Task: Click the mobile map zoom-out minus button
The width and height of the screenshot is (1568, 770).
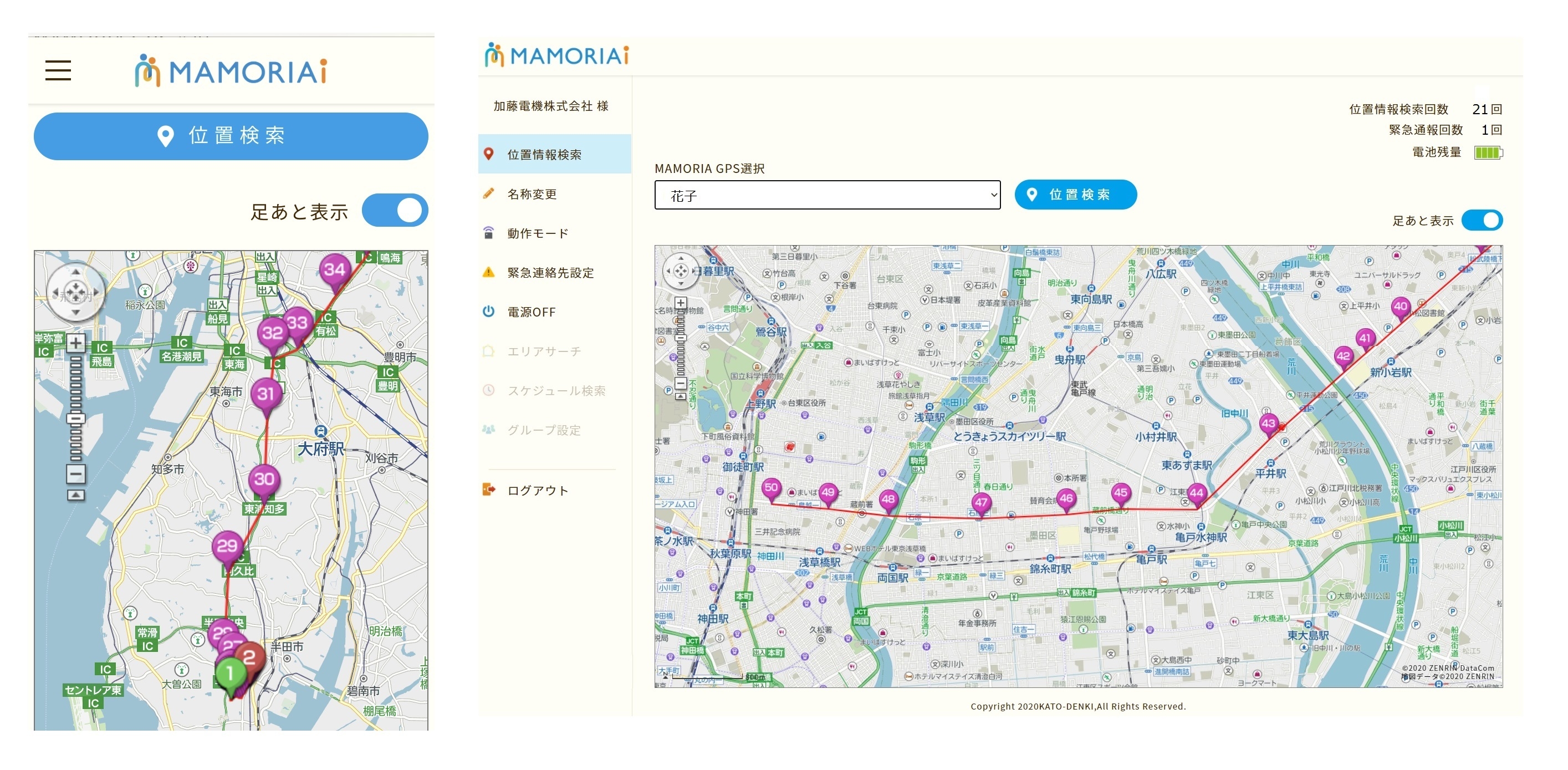Action: [75, 473]
